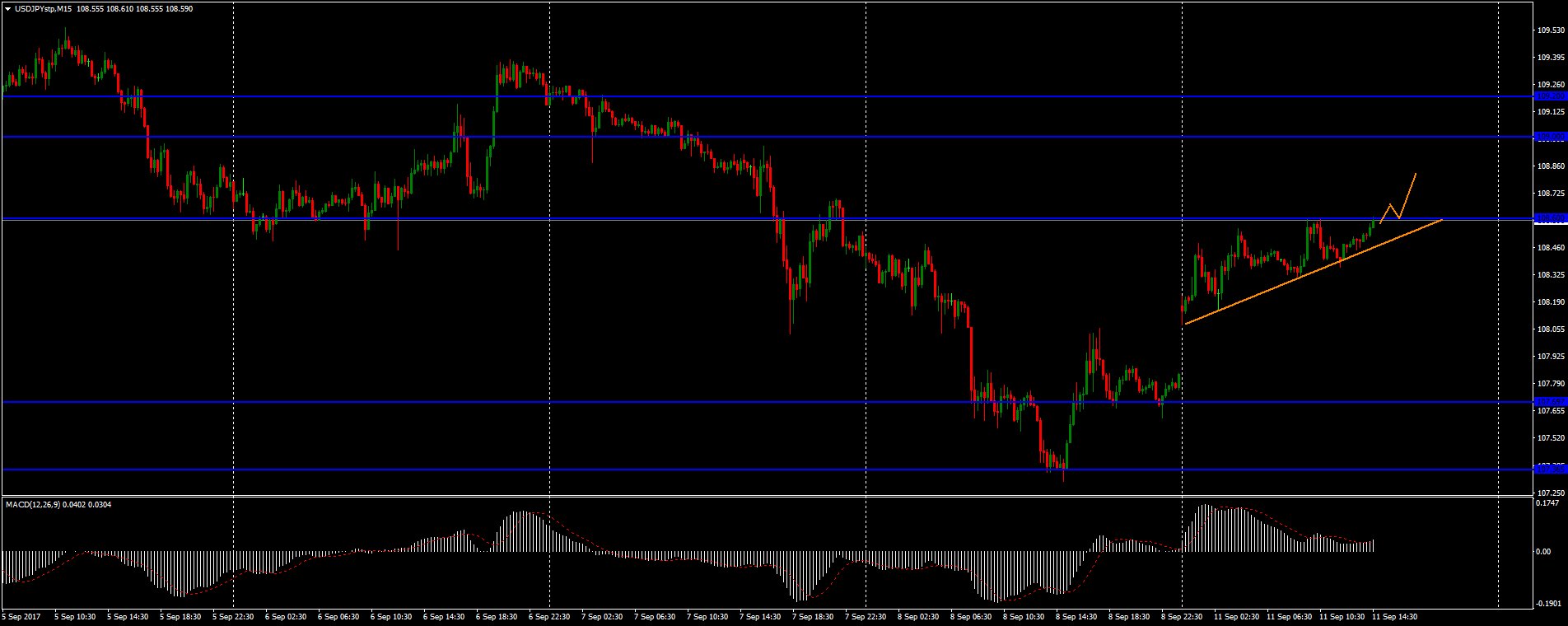Click the 6 Sep 10:30 time label
The image size is (1568, 626).
pyautogui.click(x=391, y=616)
